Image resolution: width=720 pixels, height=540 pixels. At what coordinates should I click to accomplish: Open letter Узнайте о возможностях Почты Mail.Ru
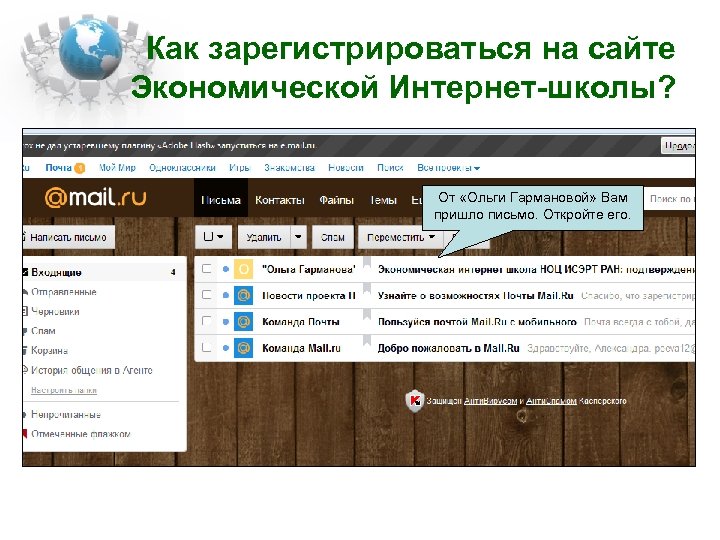coord(476,296)
